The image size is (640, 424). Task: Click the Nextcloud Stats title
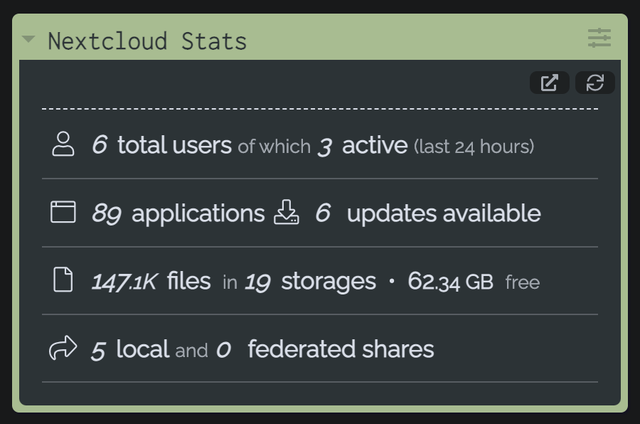click(147, 41)
